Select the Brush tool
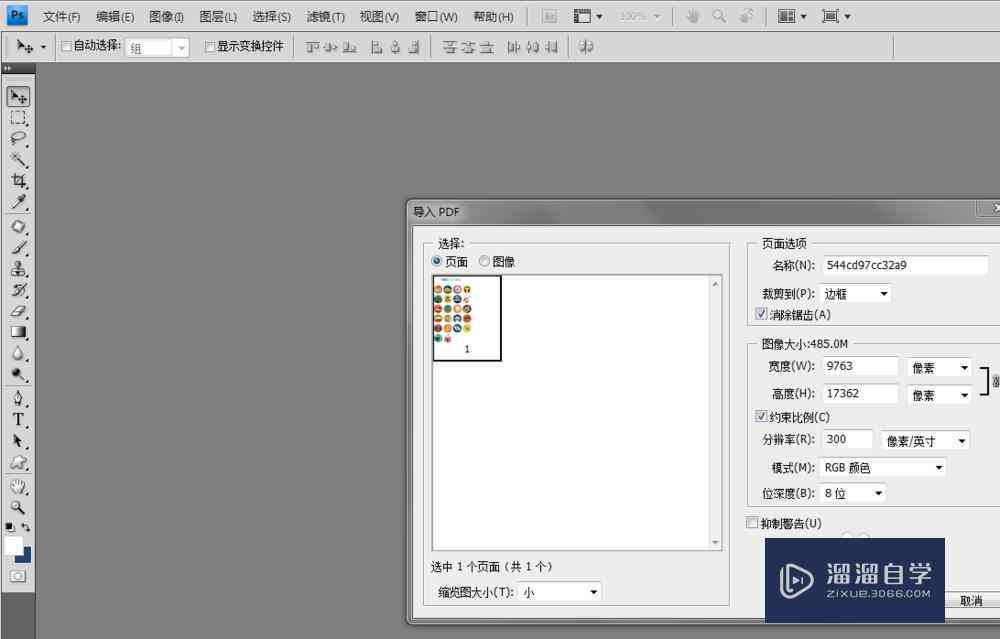The height and width of the screenshot is (639, 1000). [18, 247]
